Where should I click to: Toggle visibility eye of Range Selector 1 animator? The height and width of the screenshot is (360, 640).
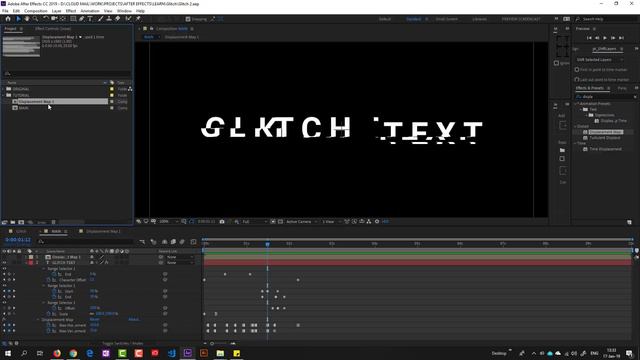pyautogui.click(x=4, y=269)
